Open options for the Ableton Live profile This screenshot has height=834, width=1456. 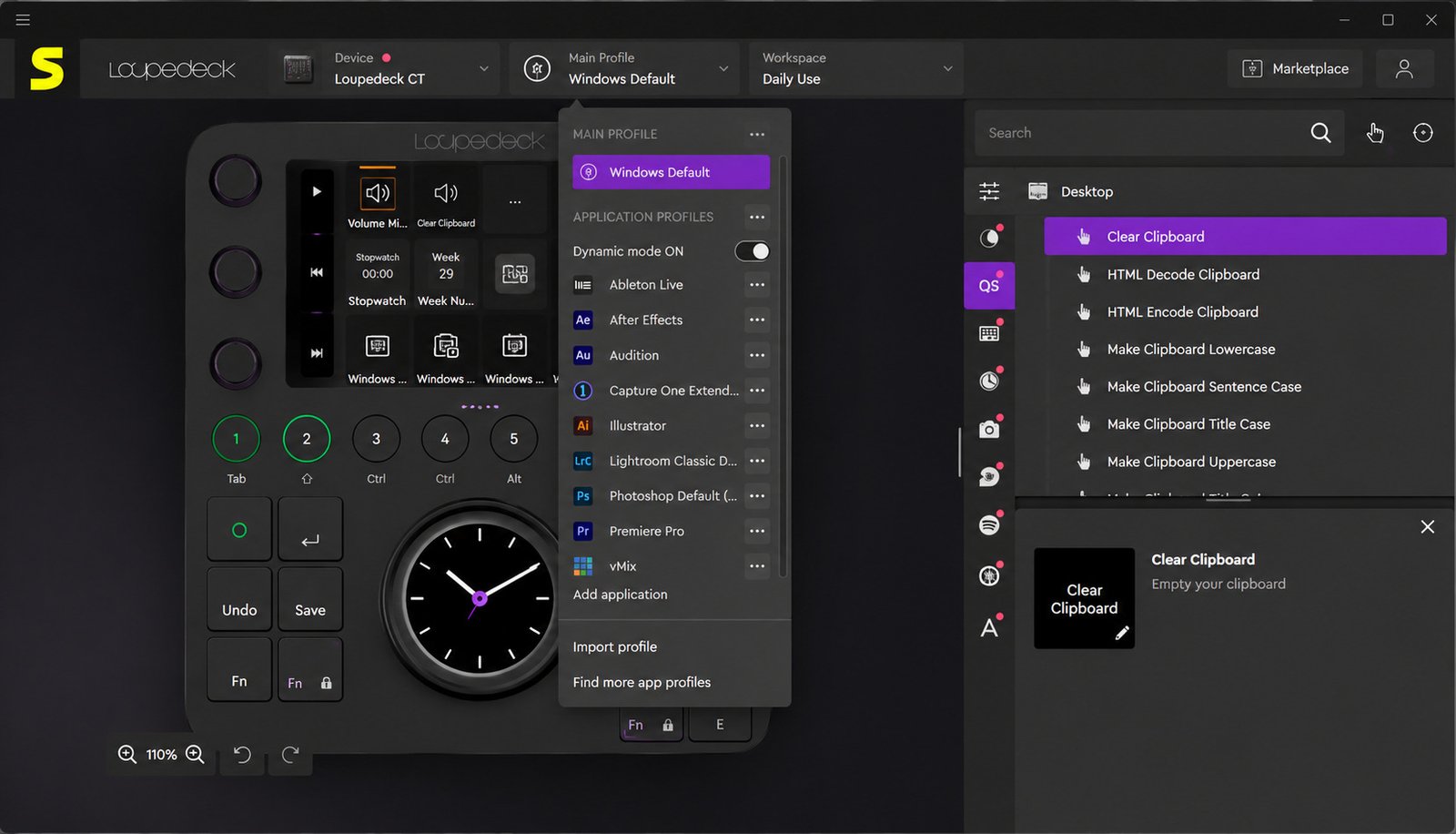(x=757, y=285)
